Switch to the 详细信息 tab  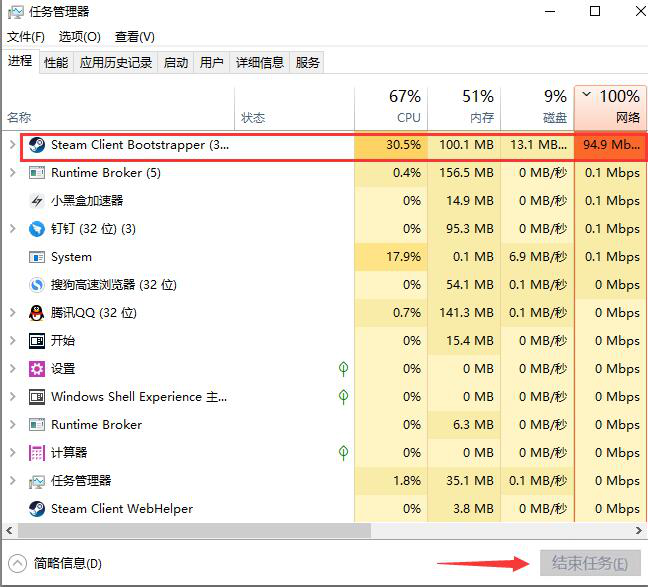pyautogui.click(x=260, y=62)
